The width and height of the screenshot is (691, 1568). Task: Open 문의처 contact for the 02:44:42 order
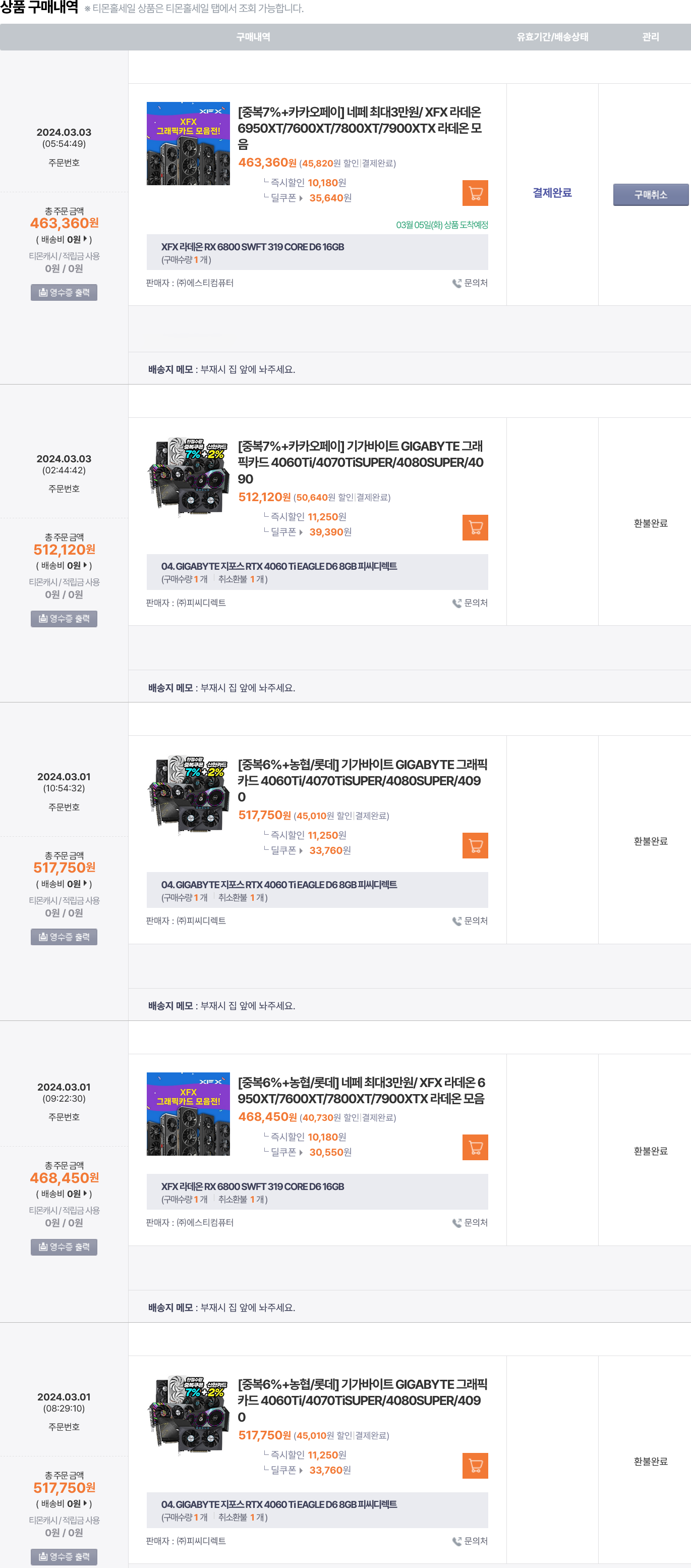pos(470,603)
